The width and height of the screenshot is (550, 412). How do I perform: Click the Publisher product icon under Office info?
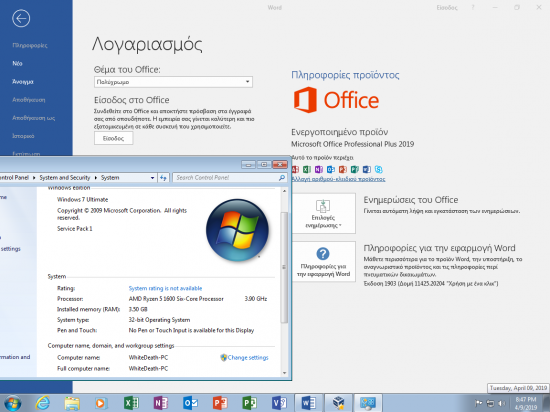pos(355,170)
